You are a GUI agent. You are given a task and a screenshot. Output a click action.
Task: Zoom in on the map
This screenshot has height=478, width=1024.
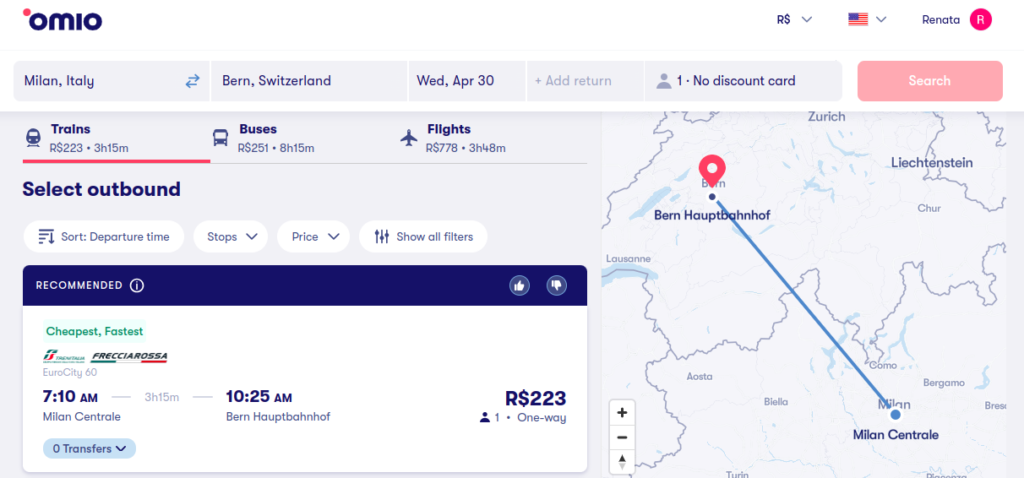point(622,412)
